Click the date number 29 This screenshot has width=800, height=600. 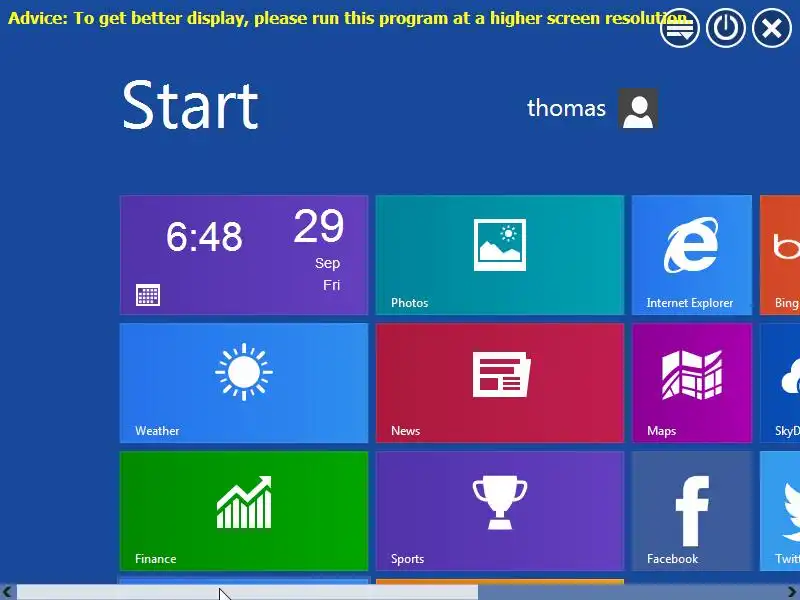(319, 226)
